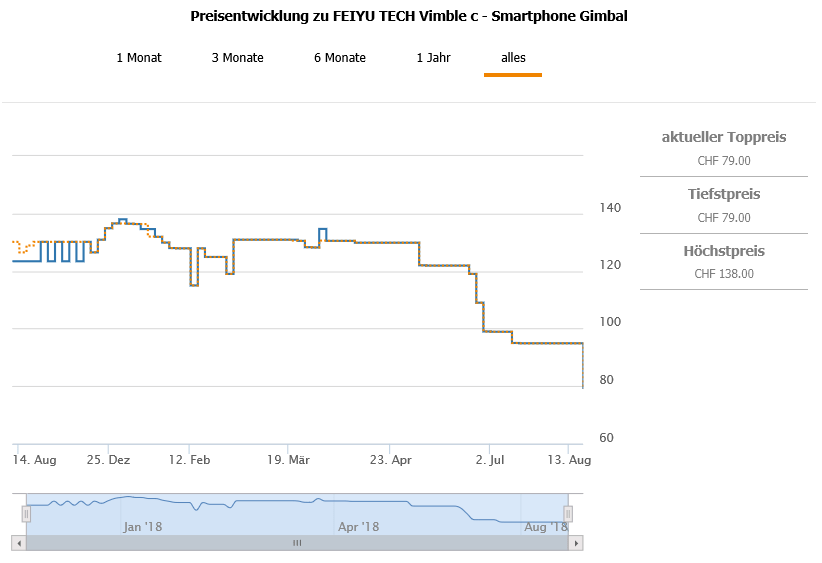This screenshot has height=563, width=822.
Task: Click the CHF 138.00 highest price value
Action: (x=724, y=274)
